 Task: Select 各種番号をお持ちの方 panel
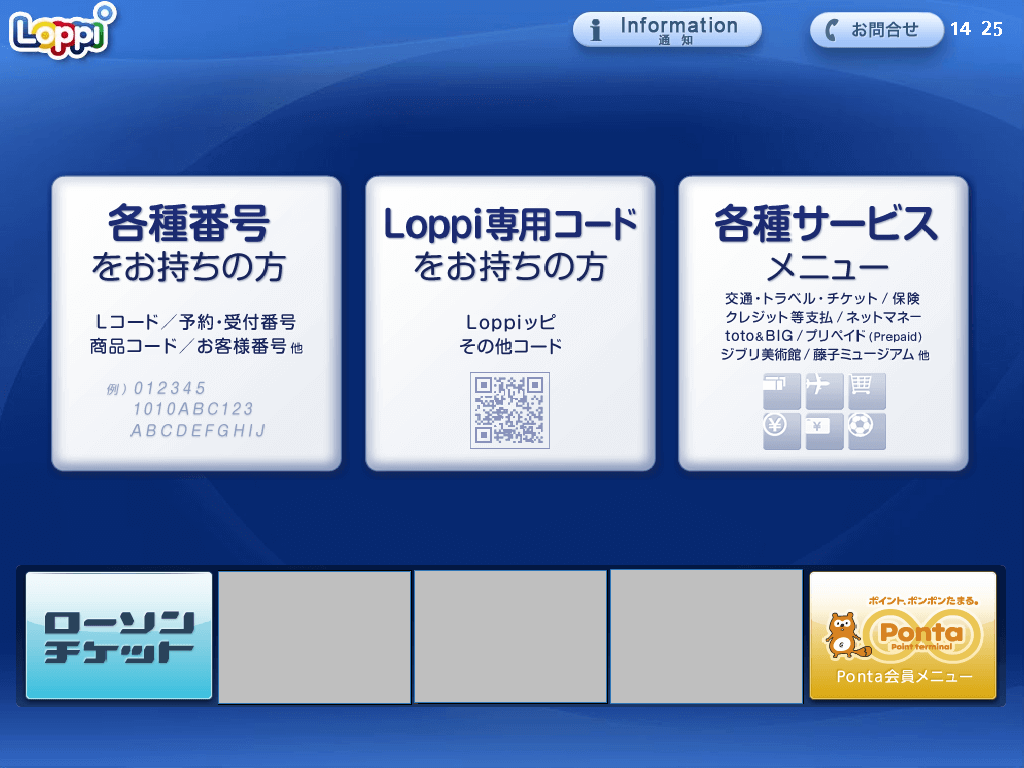(x=197, y=323)
